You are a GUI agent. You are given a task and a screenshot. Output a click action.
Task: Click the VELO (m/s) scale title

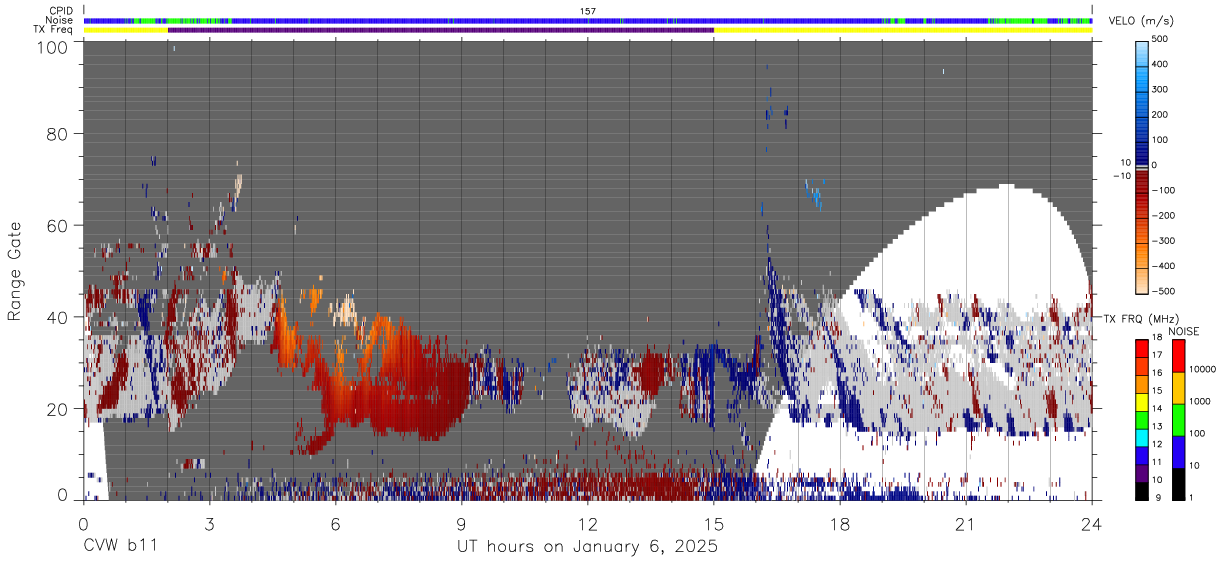click(x=1141, y=21)
